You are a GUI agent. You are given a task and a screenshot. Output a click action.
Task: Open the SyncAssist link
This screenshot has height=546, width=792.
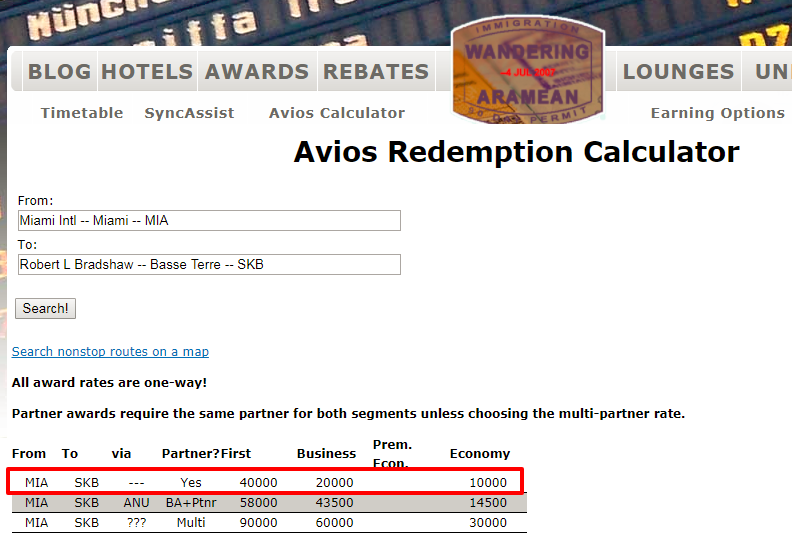pyautogui.click(x=189, y=113)
